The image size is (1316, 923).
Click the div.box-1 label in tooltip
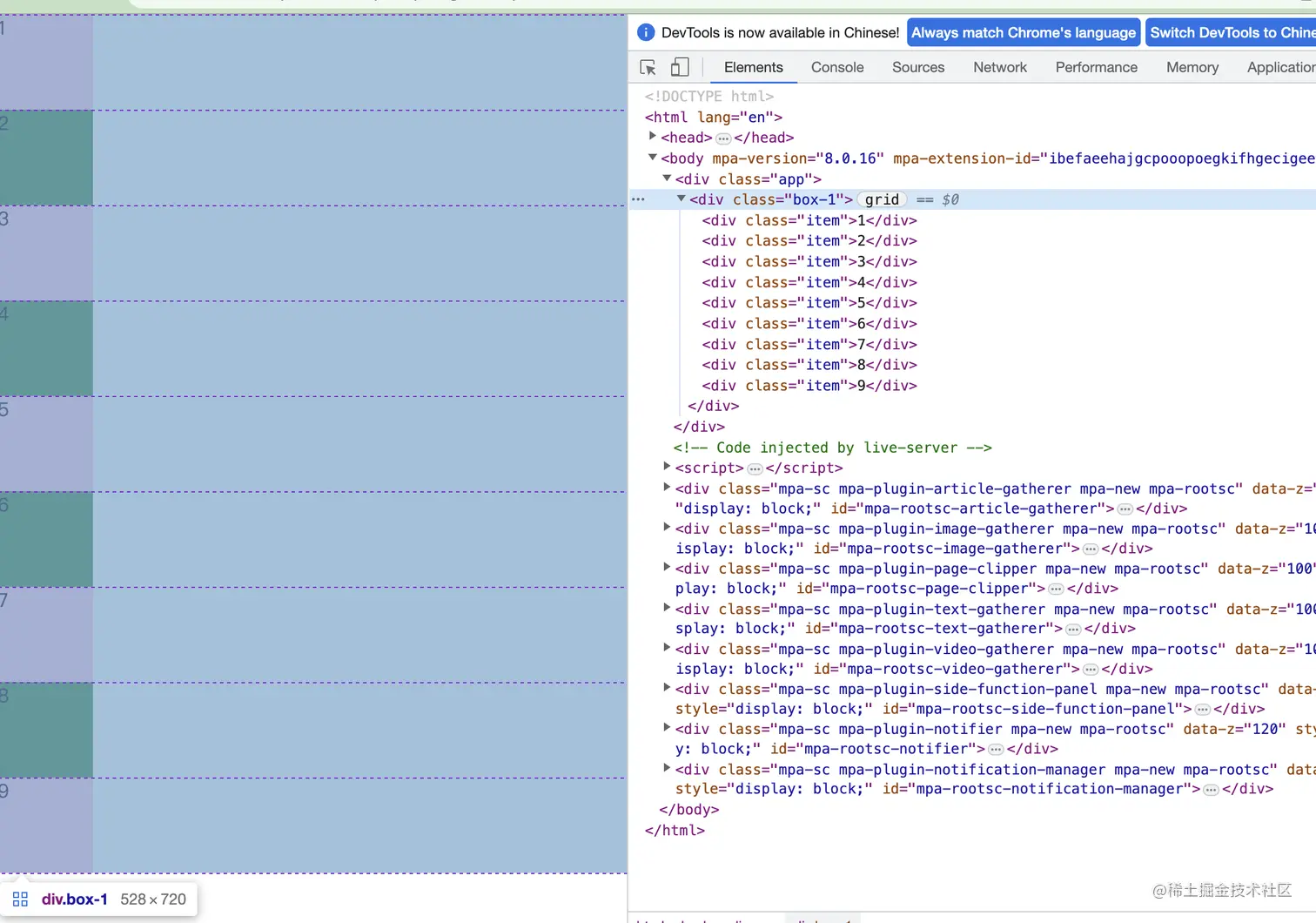75,899
